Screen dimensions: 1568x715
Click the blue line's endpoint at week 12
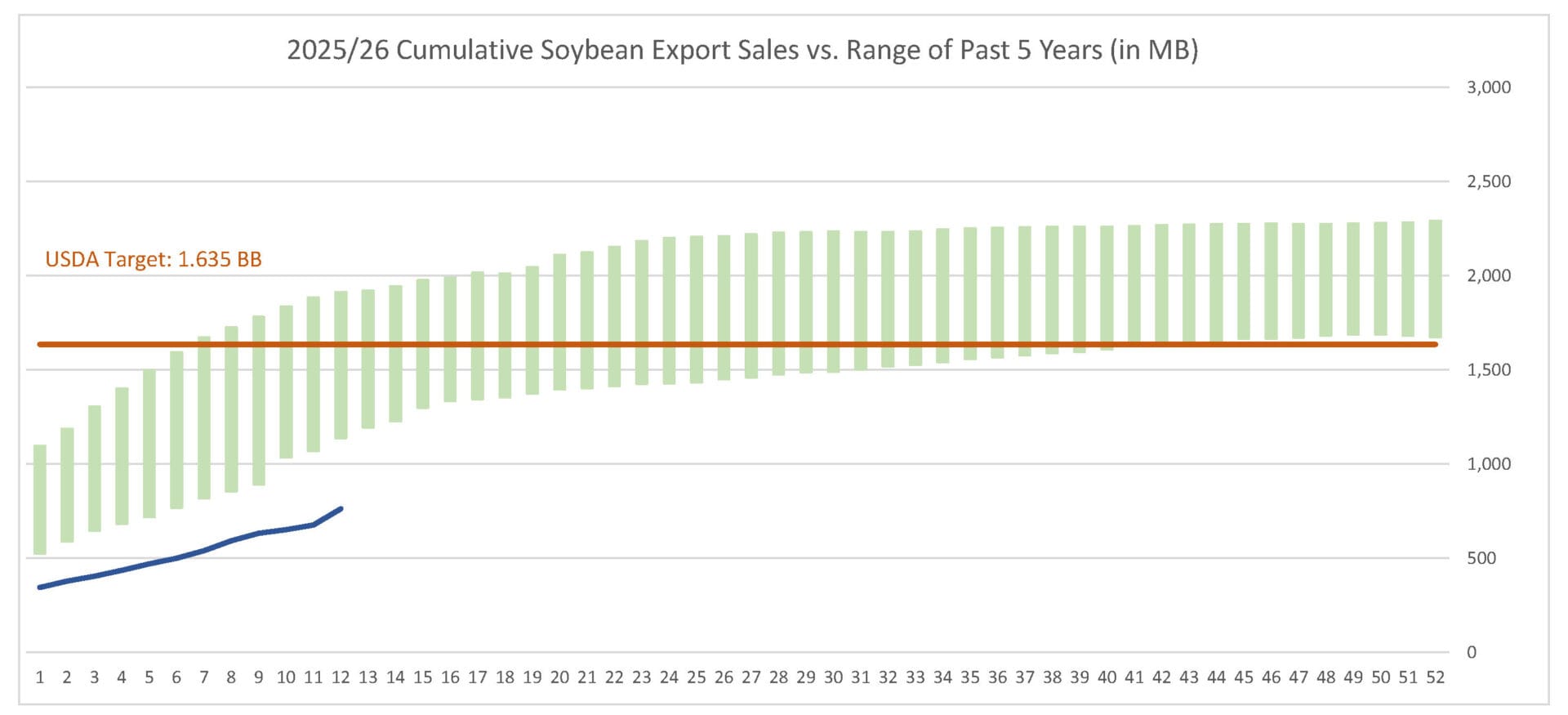coord(341,509)
